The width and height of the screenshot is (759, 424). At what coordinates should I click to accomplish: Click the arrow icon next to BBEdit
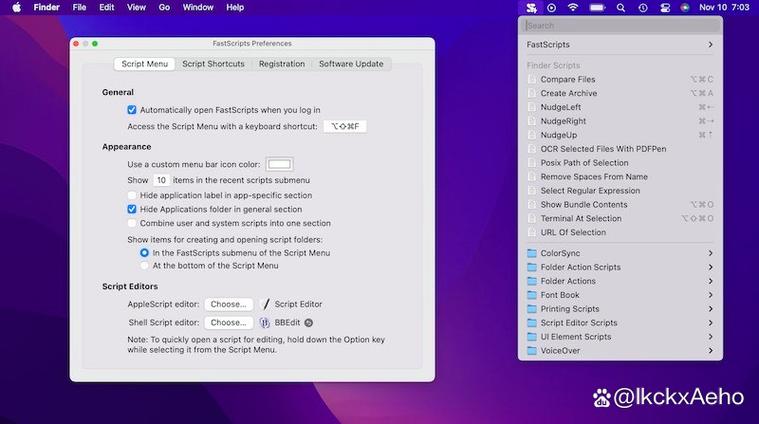click(308, 322)
